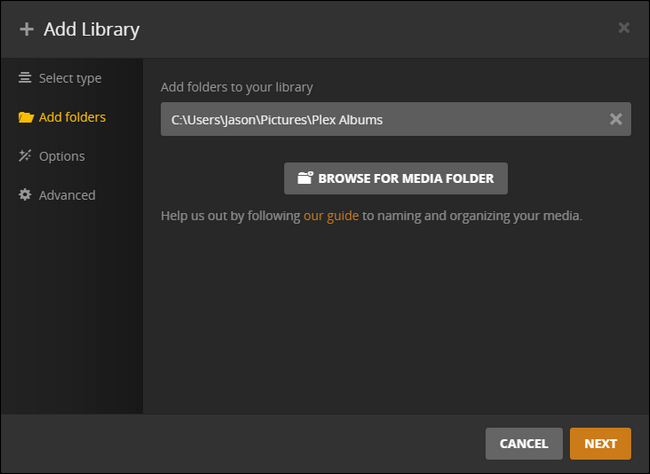Switch to the Add folders step

pos(72,117)
